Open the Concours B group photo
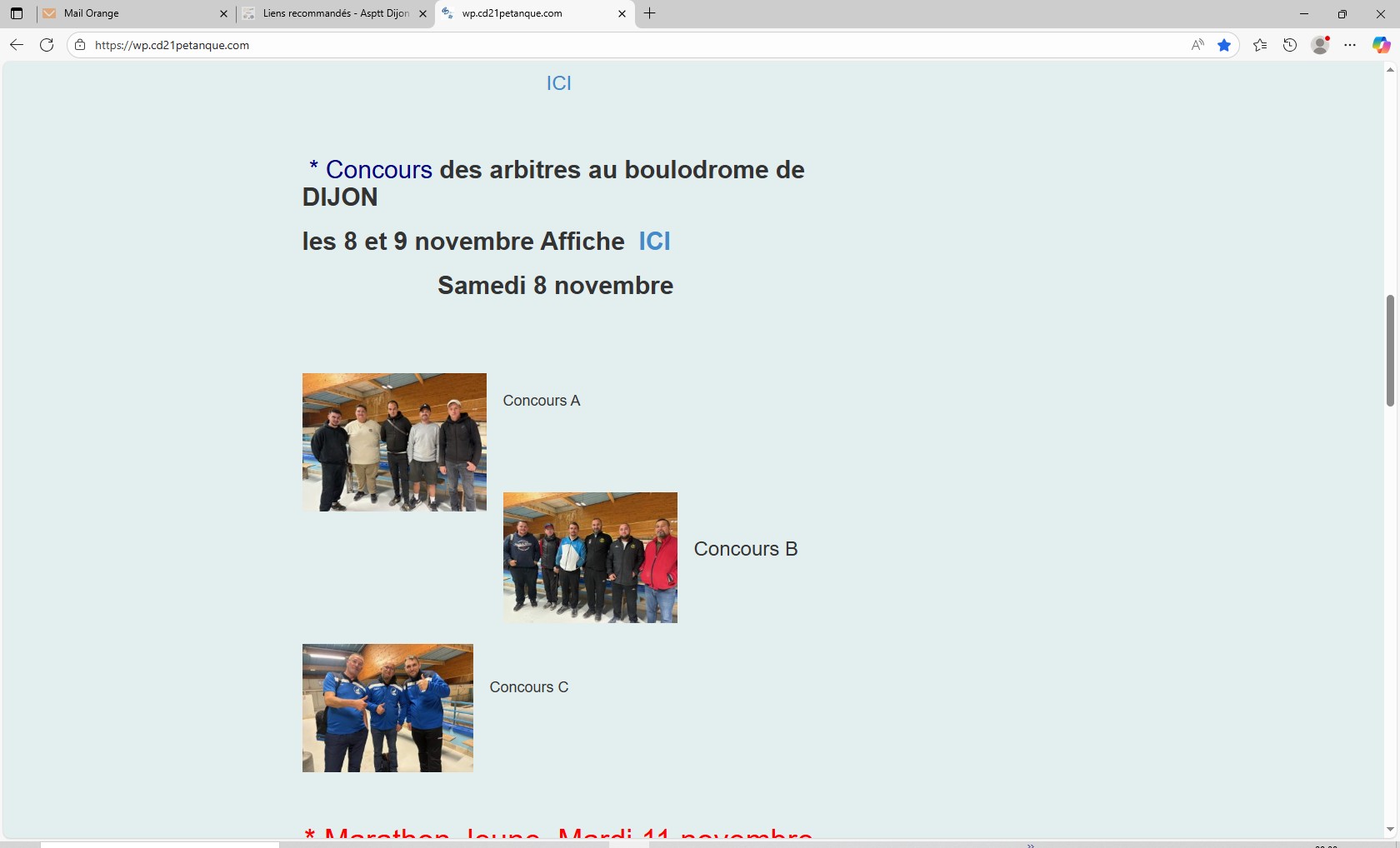The height and width of the screenshot is (848, 1400). click(x=590, y=557)
